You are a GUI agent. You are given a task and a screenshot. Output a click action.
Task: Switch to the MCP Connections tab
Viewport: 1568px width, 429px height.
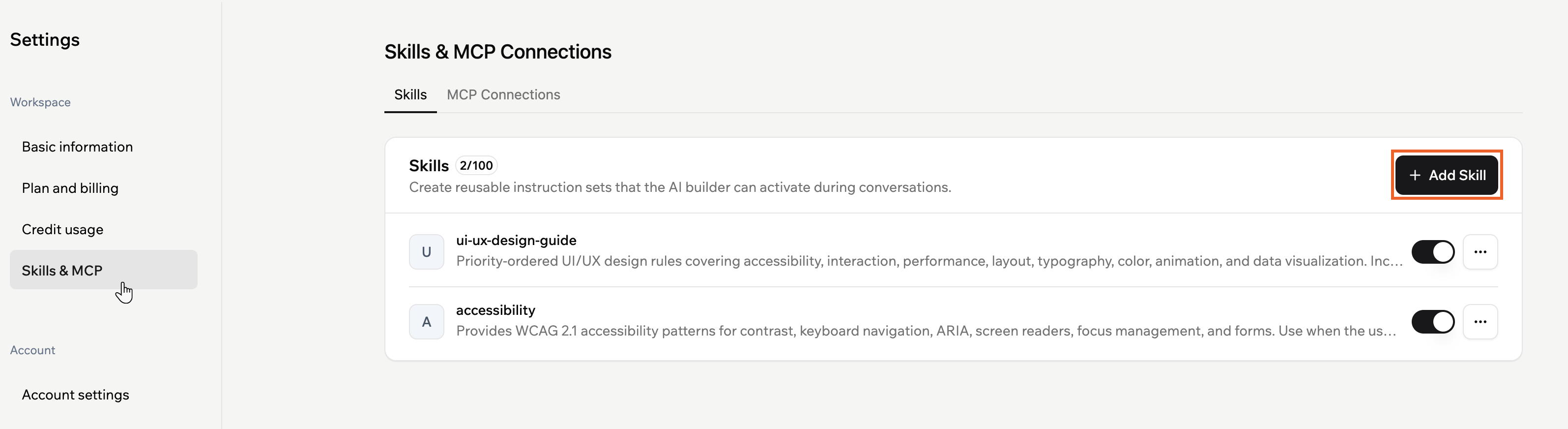click(x=503, y=94)
